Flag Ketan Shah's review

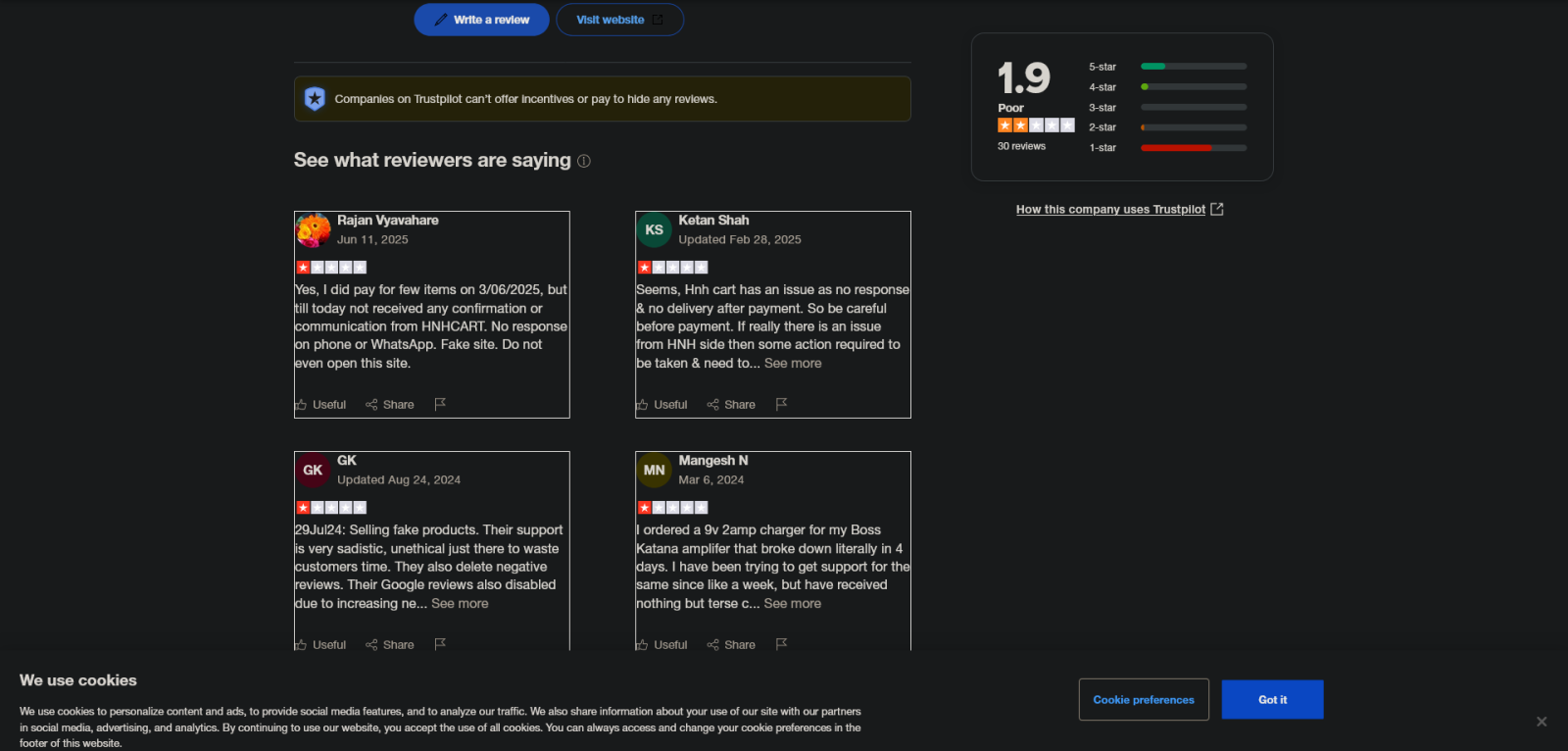click(x=781, y=404)
